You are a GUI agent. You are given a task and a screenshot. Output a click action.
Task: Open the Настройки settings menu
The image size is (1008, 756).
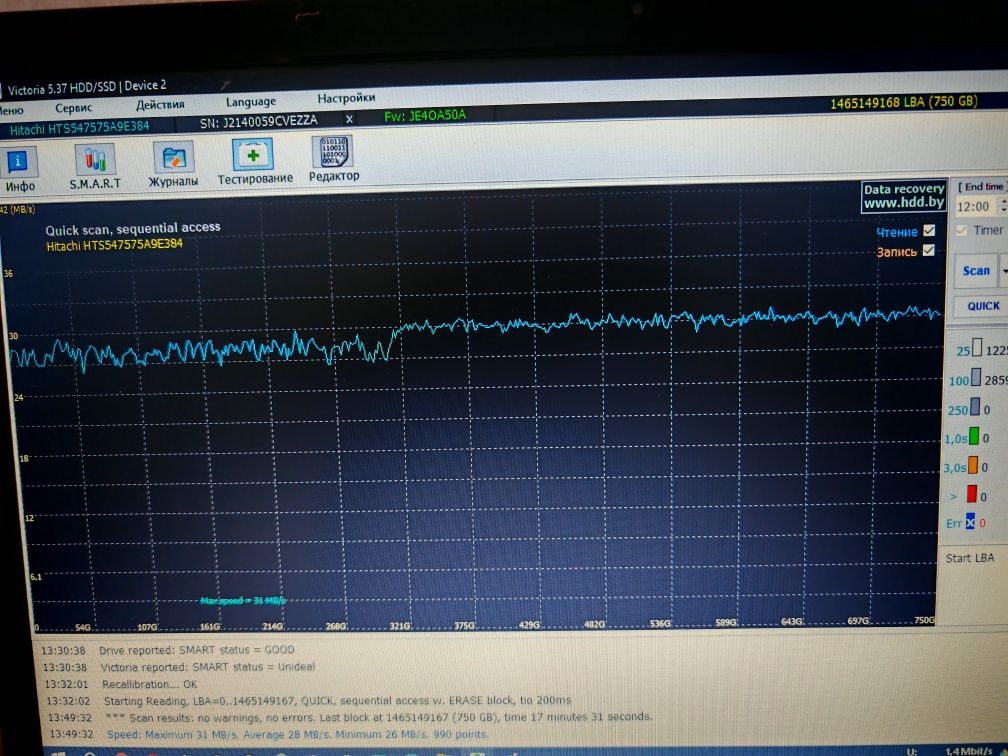click(346, 98)
